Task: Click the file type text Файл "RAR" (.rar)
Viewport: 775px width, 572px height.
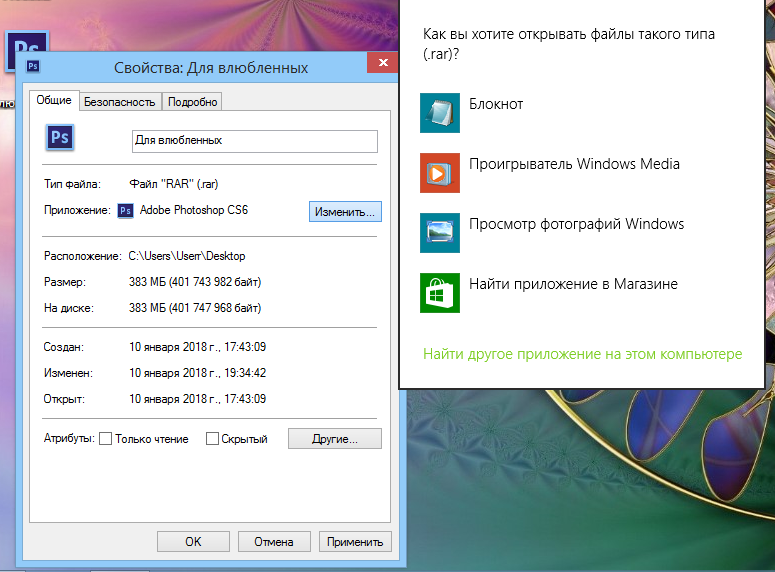Action: click(173, 184)
